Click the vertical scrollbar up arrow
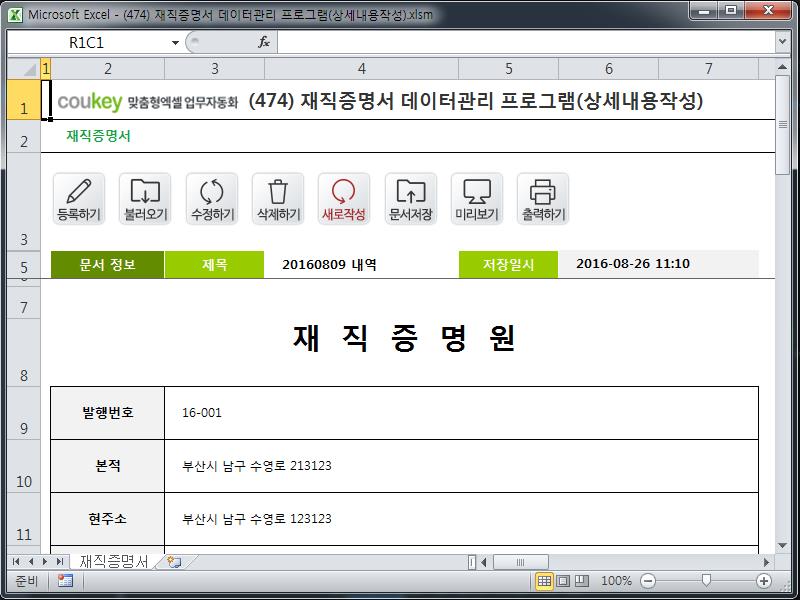The height and width of the screenshot is (600, 800). [x=782, y=67]
